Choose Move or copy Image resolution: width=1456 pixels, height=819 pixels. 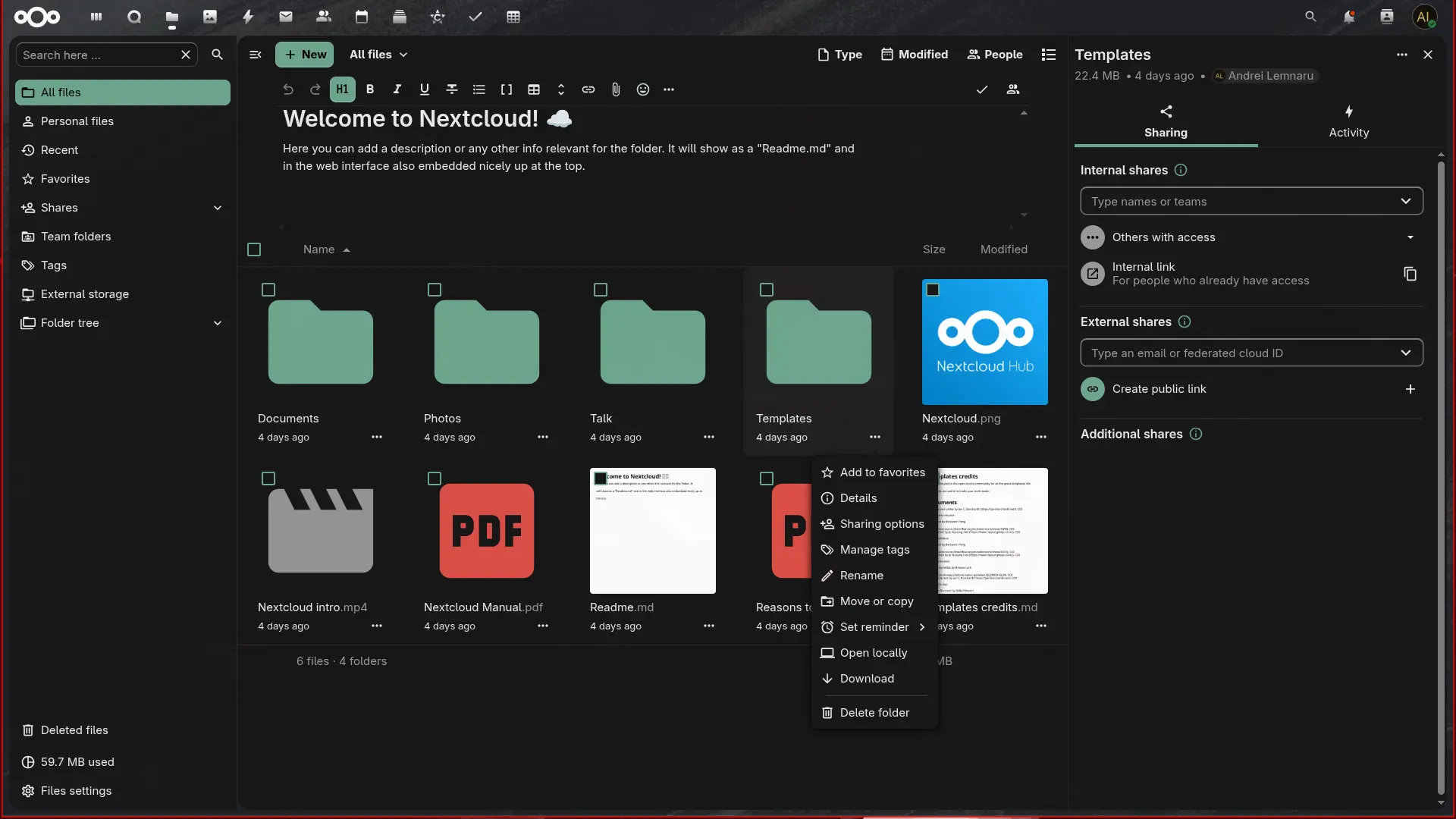click(874, 601)
